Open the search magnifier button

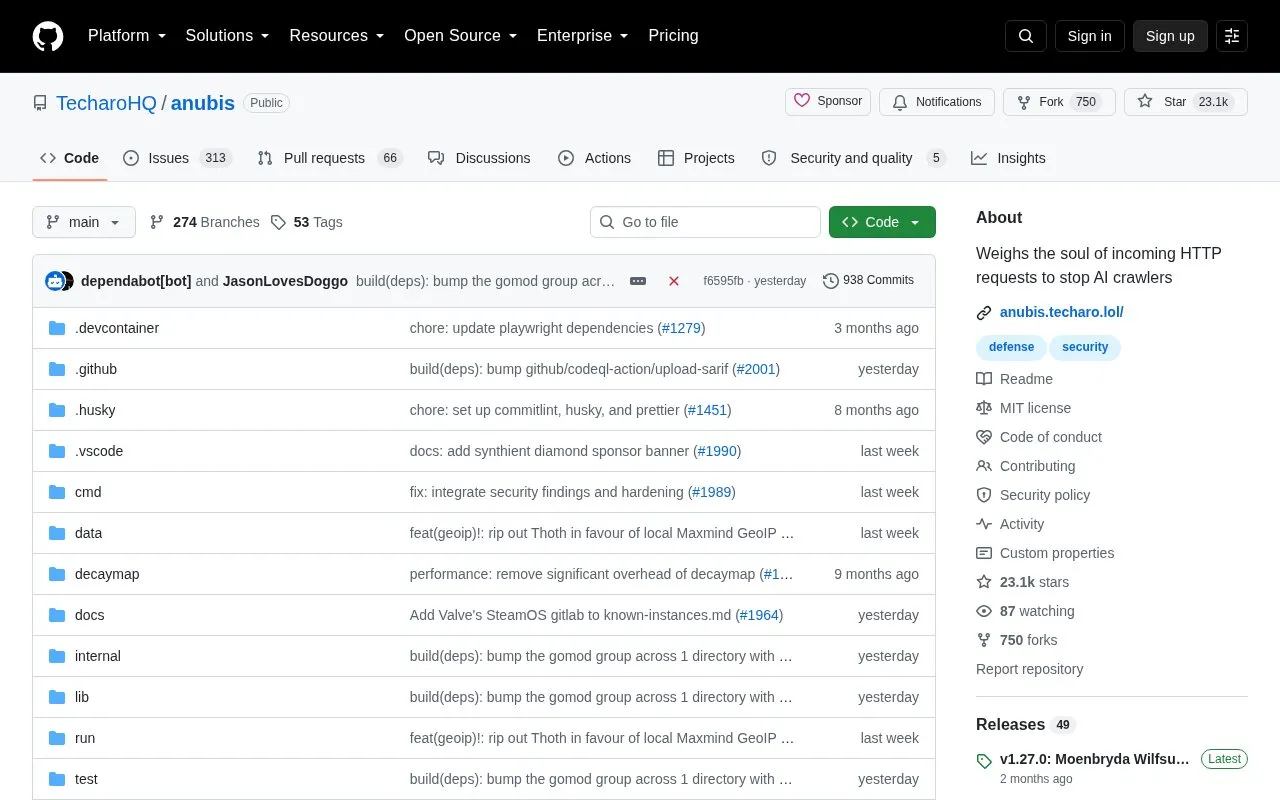[1026, 36]
